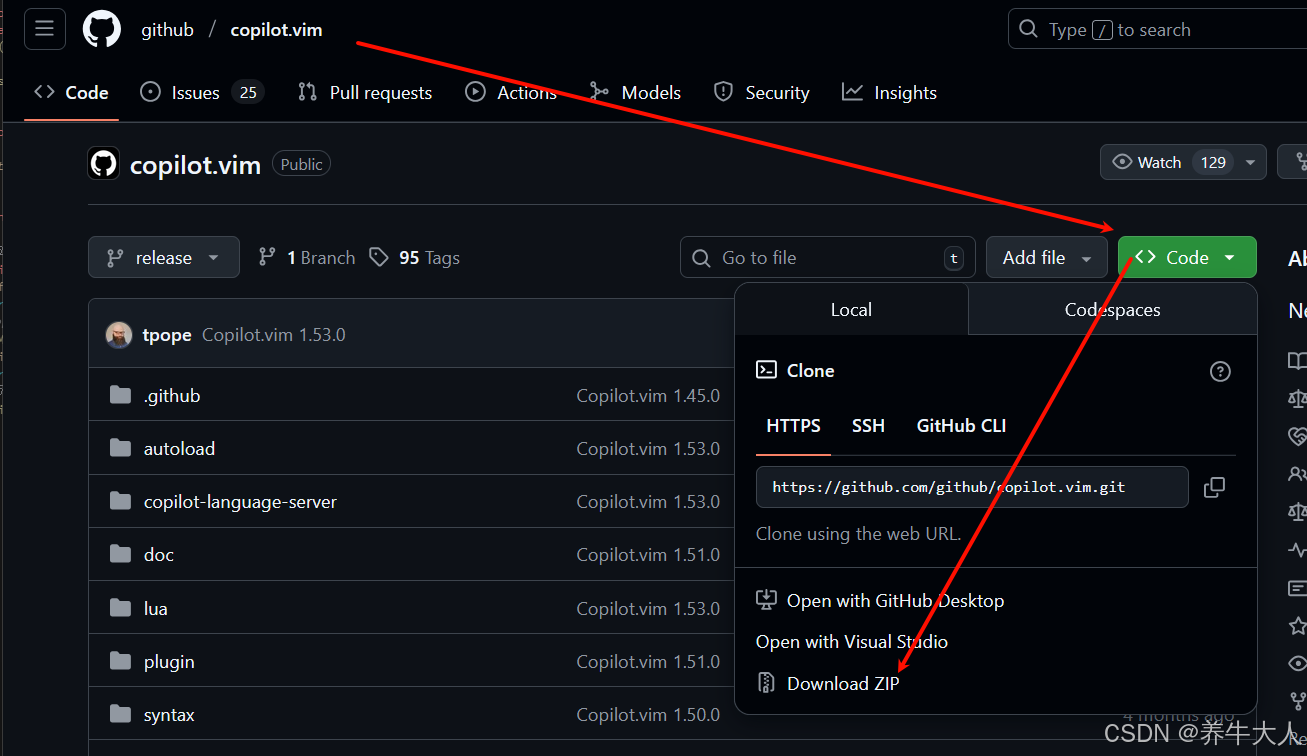Click the repository icon beside copilot.vim heading
Viewport: 1307px width, 756px height.
[x=104, y=164]
